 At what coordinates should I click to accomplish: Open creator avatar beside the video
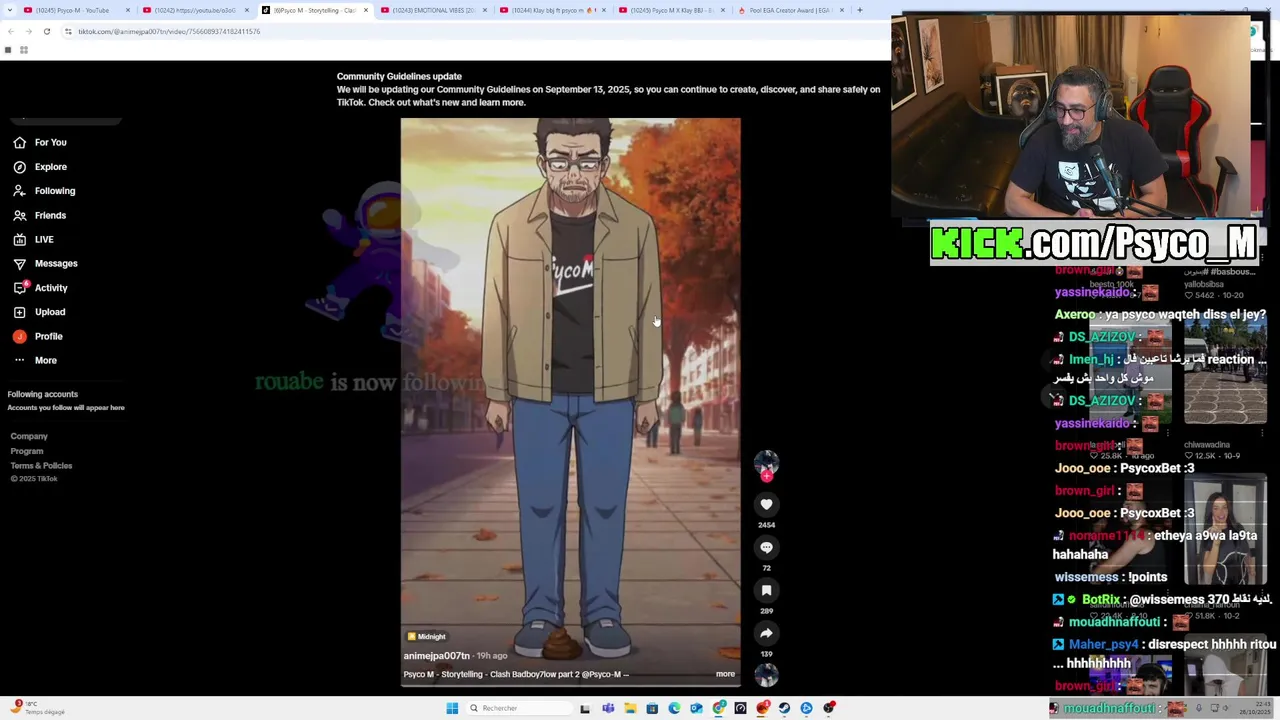766,463
